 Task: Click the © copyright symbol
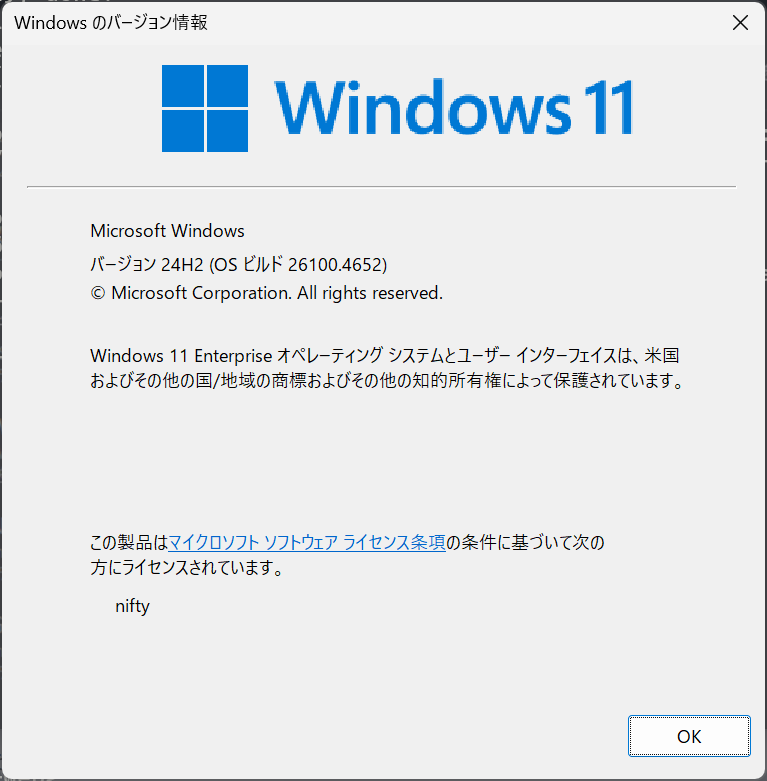point(98,293)
